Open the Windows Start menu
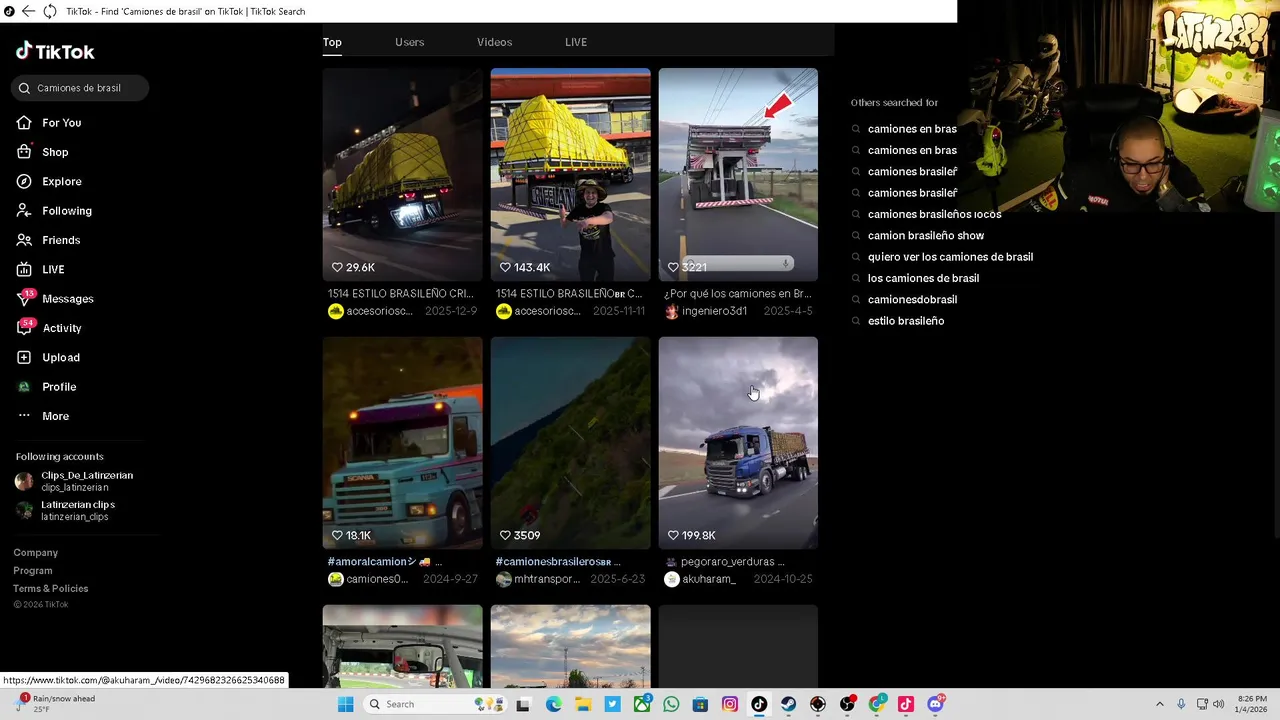 346,704
